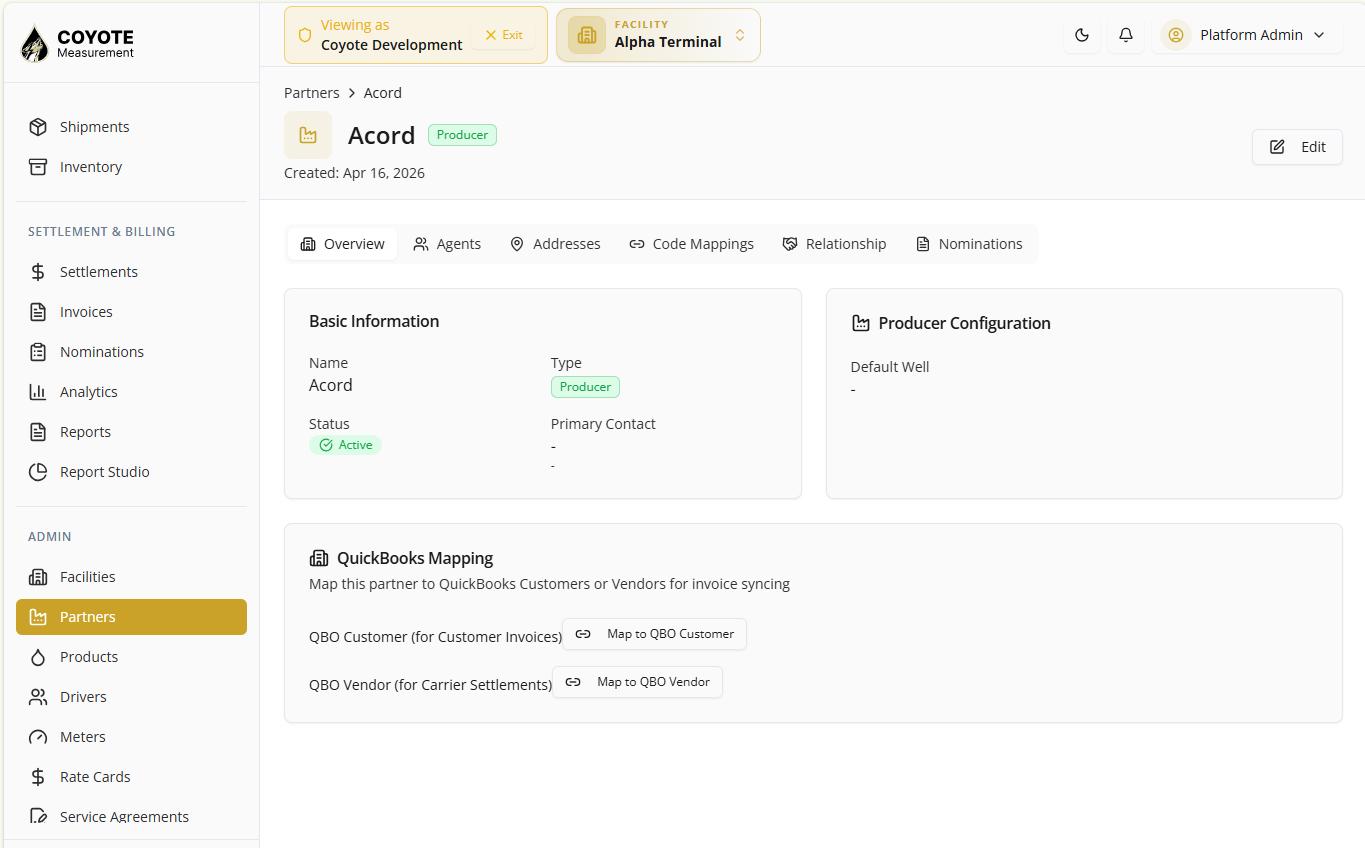Open the Invoices page
Image resolution: width=1365 pixels, height=848 pixels.
[x=131, y=312]
